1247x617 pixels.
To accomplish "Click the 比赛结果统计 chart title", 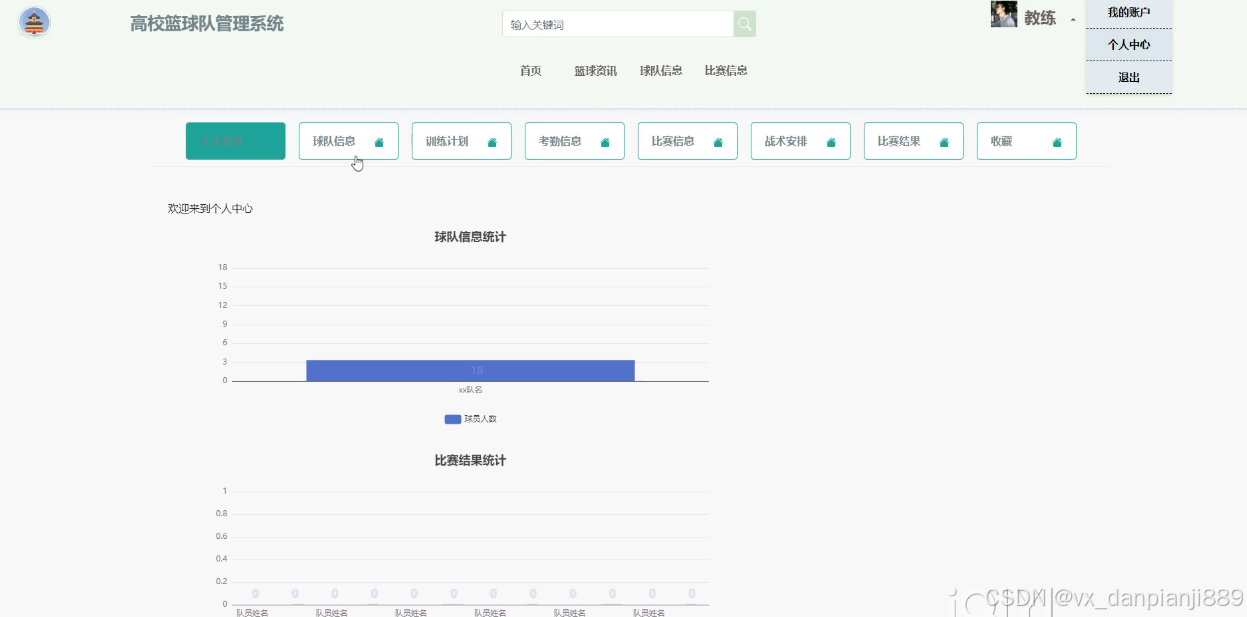I will (x=470, y=461).
